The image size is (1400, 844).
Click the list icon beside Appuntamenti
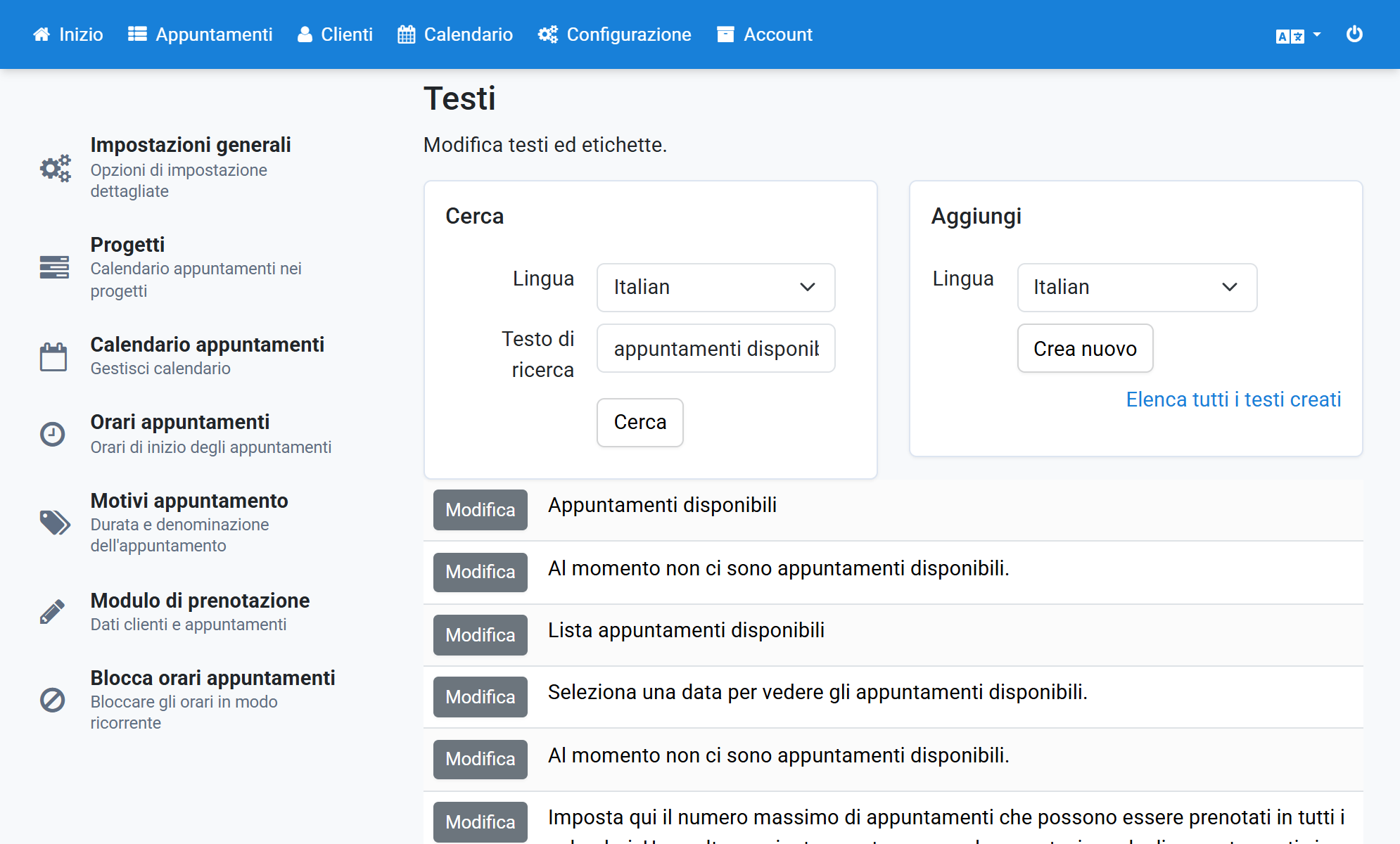pyautogui.click(x=137, y=34)
